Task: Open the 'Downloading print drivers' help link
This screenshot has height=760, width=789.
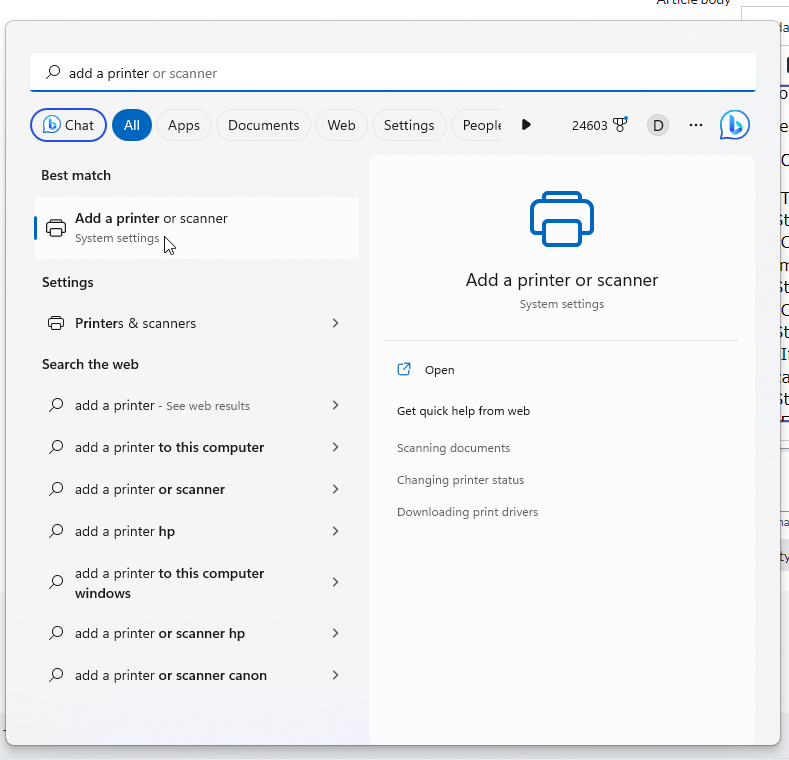Action: (x=467, y=512)
